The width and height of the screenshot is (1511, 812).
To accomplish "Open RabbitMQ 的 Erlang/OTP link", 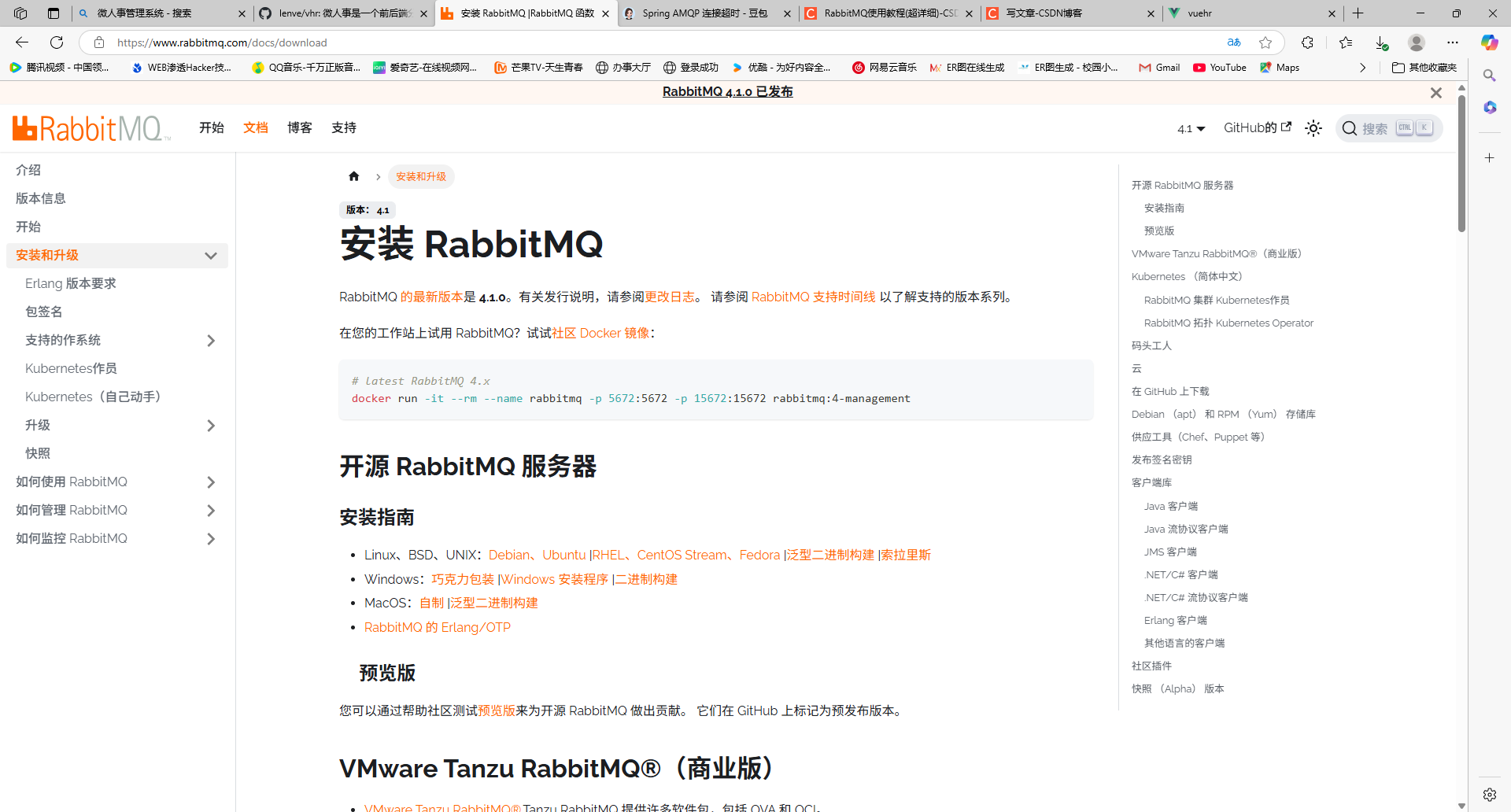I will pos(438,627).
